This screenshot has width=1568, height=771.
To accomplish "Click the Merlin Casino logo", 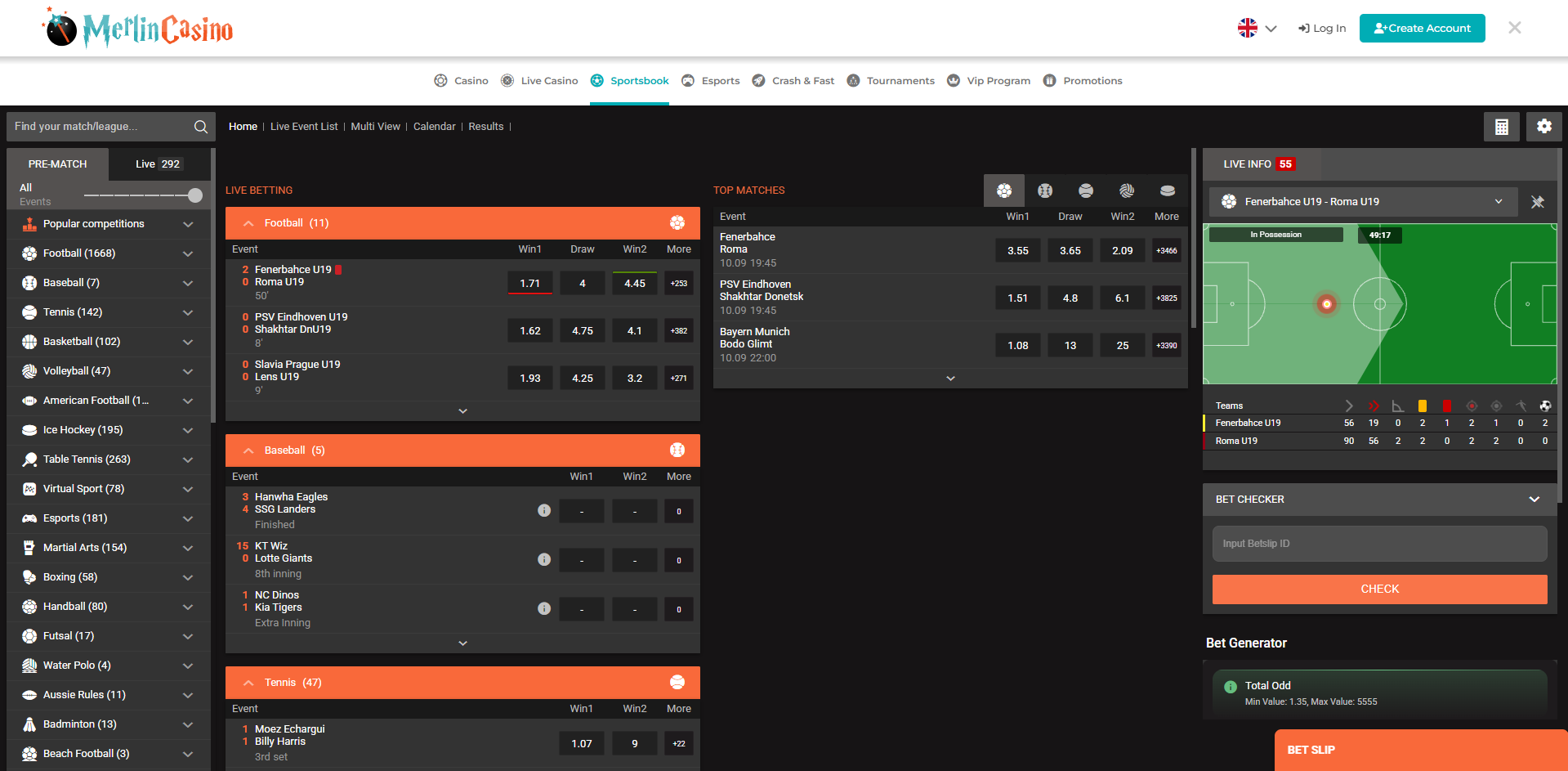I will coord(138,29).
